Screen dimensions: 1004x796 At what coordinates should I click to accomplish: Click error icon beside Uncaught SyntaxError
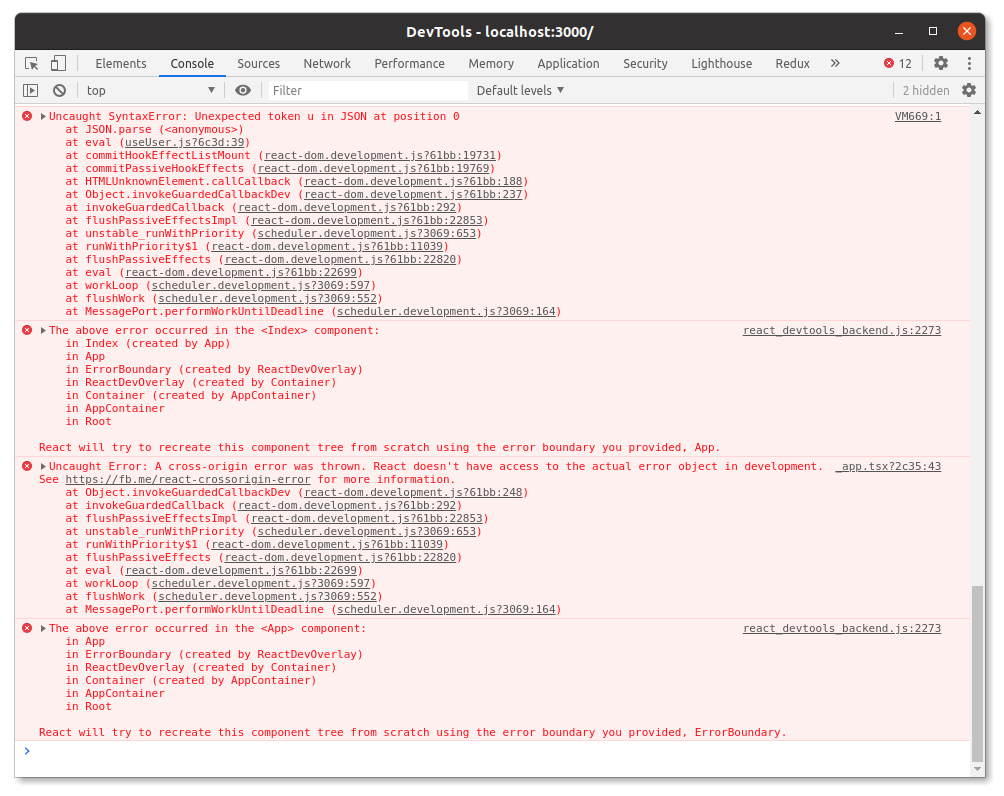point(27,116)
